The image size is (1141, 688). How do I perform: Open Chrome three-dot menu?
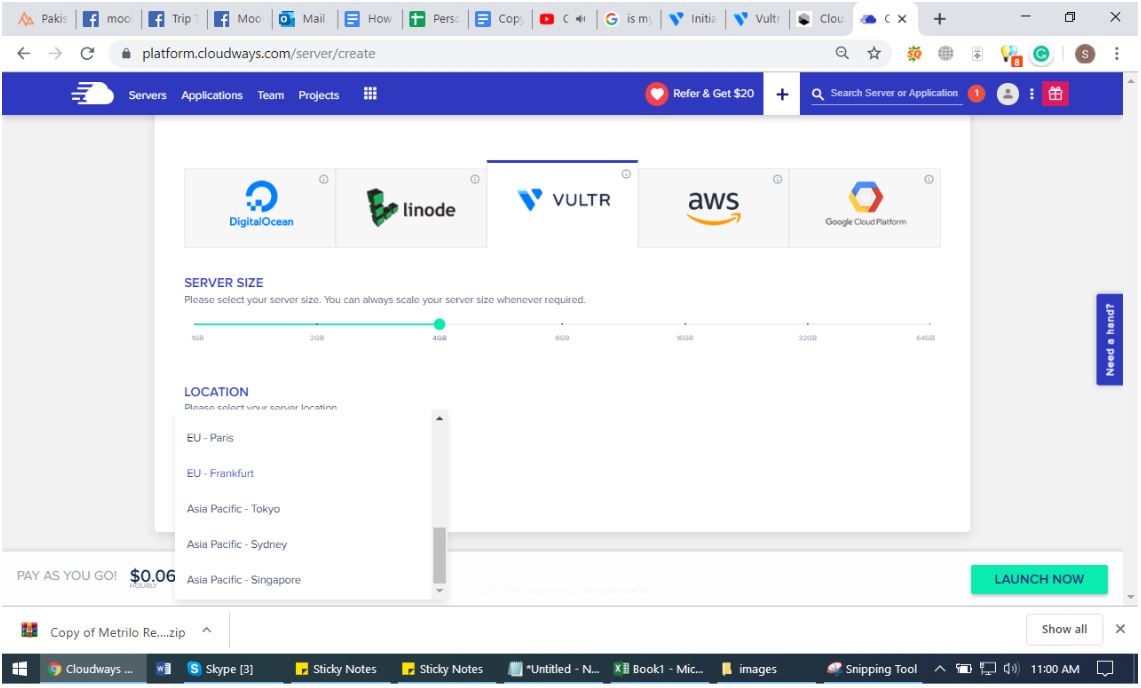click(1116, 54)
